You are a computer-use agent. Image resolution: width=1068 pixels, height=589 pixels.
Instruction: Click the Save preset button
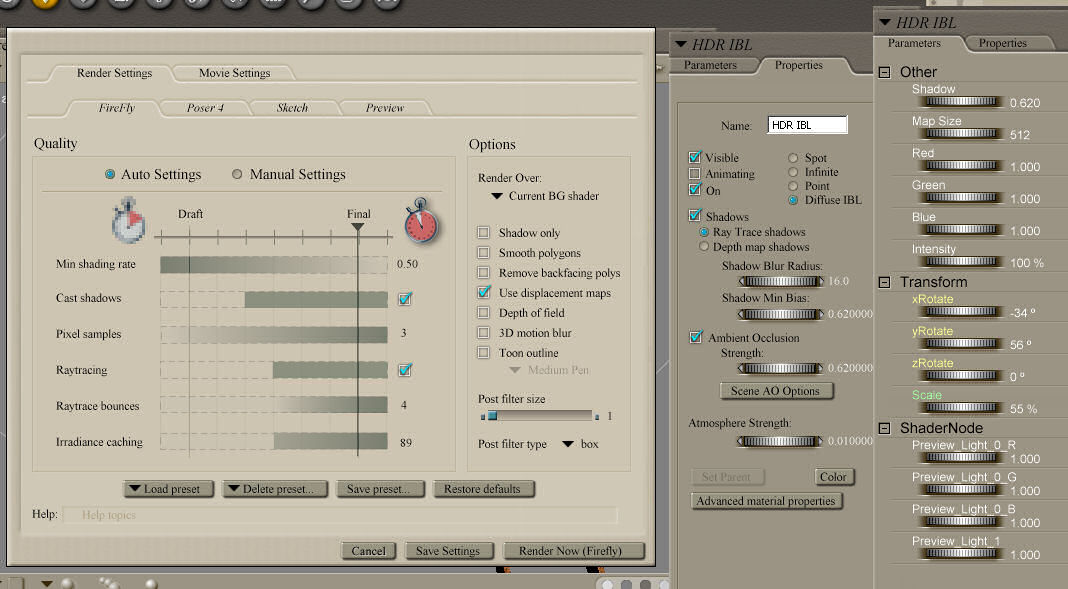[x=380, y=489]
